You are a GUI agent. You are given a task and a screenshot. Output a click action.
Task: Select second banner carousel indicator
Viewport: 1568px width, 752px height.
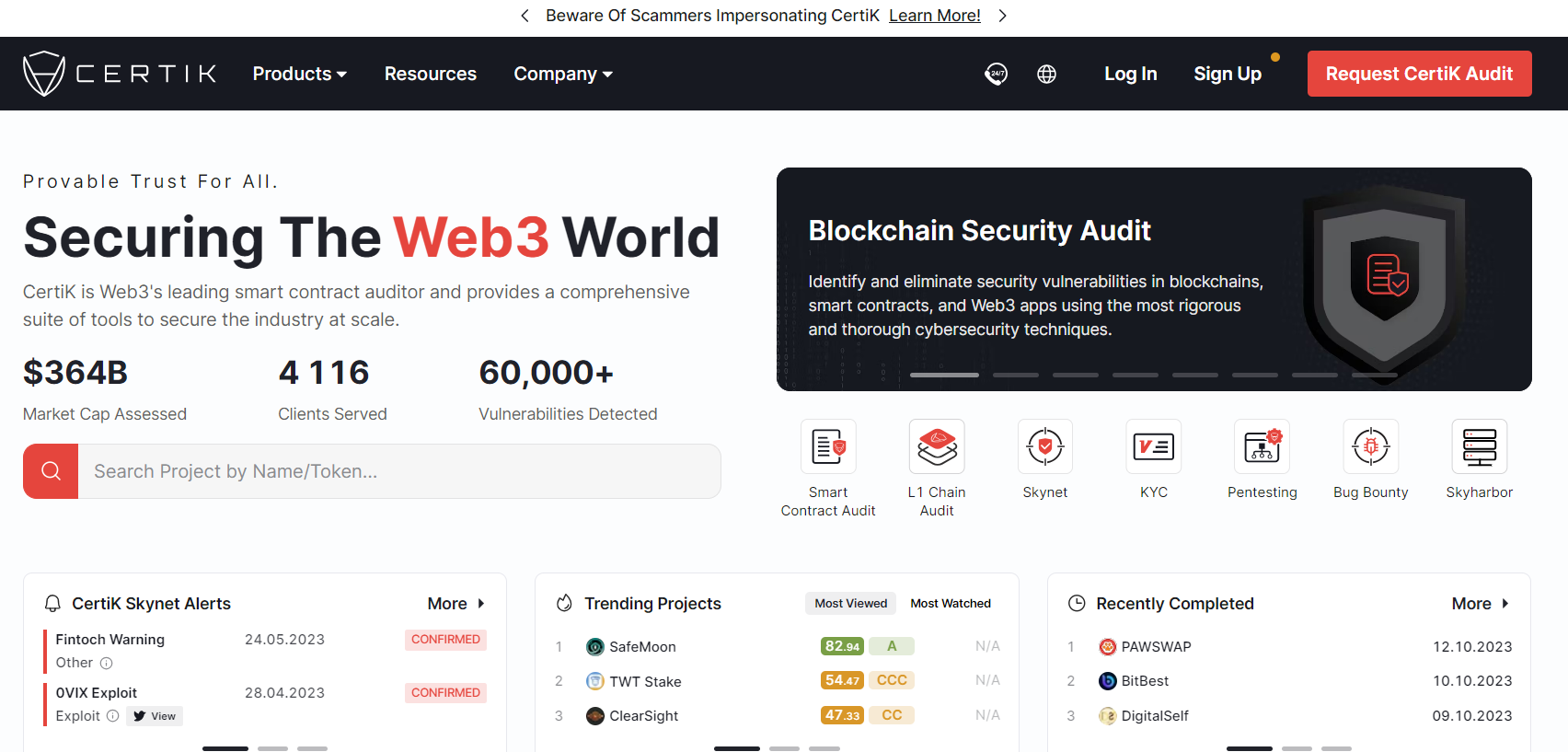[x=1016, y=375]
